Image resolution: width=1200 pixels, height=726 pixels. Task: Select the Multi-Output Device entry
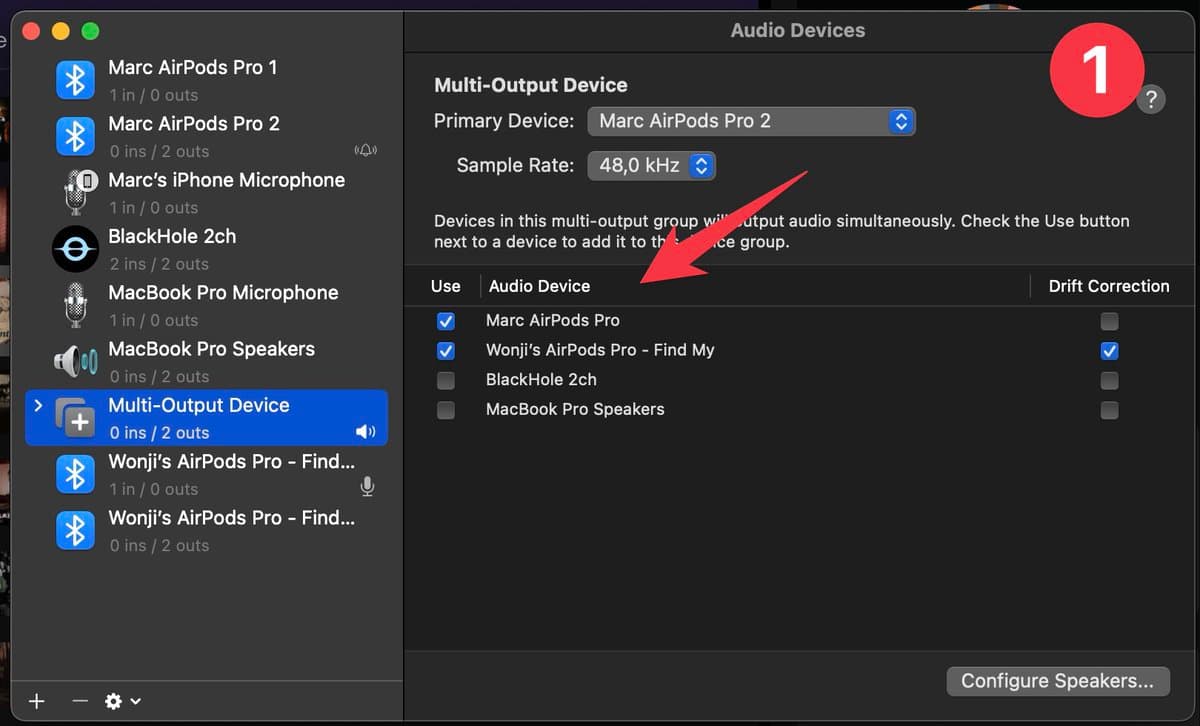coord(206,417)
